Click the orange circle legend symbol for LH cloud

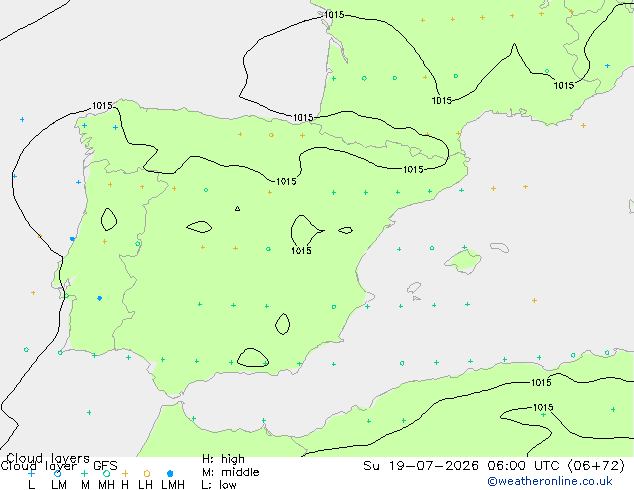[146, 473]
